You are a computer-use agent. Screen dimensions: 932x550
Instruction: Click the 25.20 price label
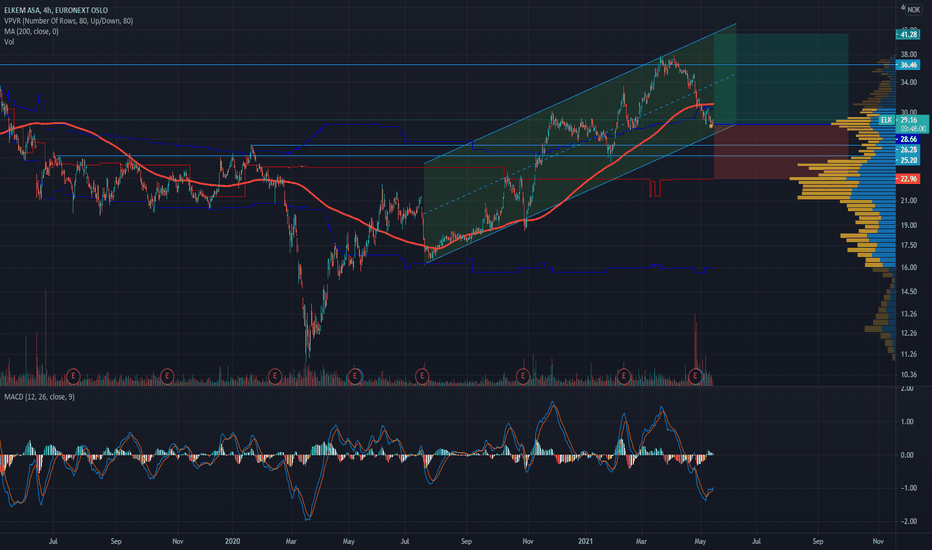point(908,161)
